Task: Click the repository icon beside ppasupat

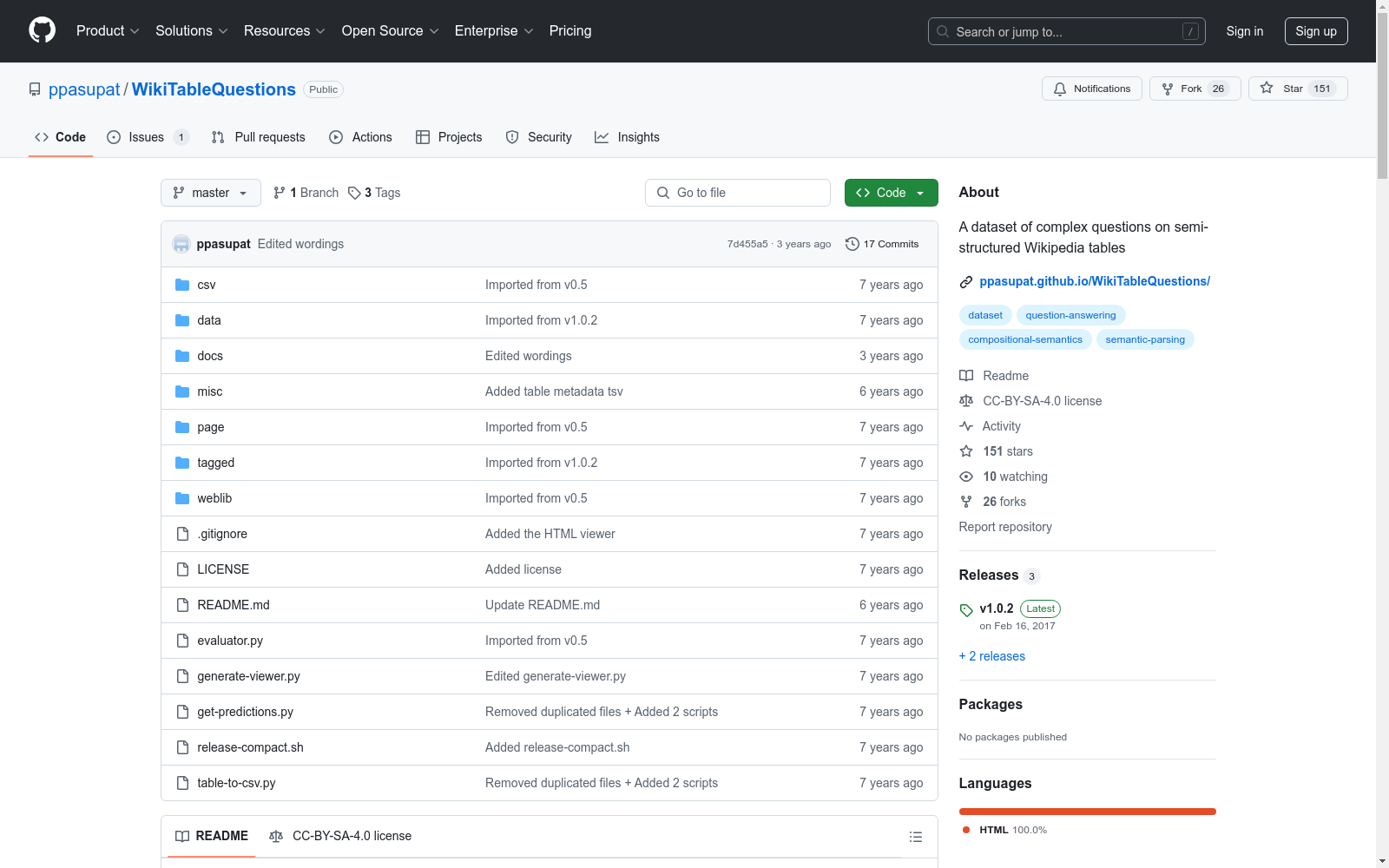Action: (35, 89)
